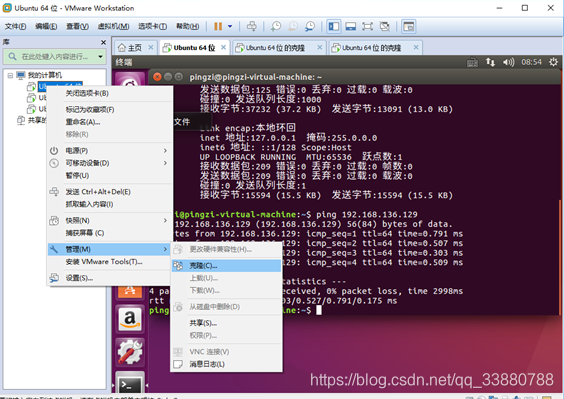Screen dimensions: 564x399
Task: Select 我的计算机 in the library tree
Action: pos(45,75)
